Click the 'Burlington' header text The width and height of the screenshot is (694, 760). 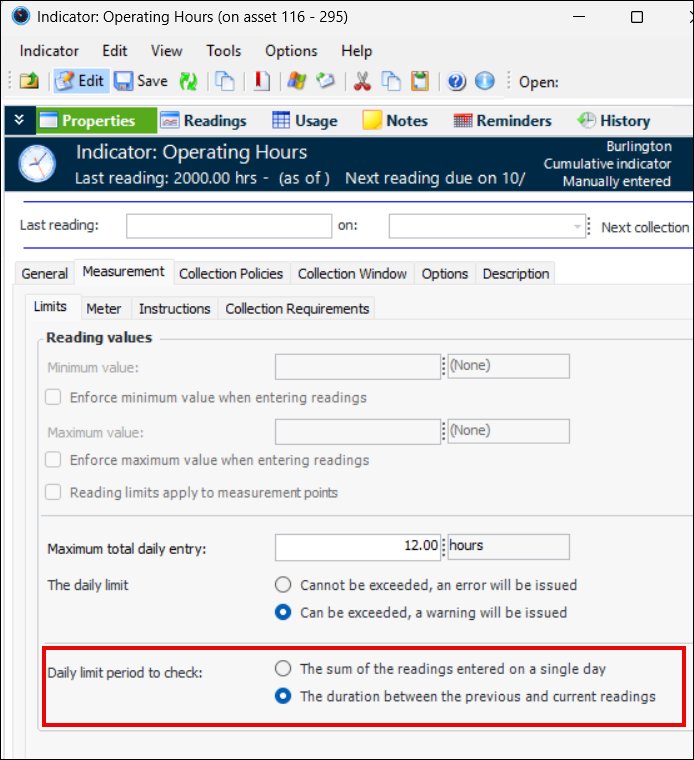(x=639, y=146)
